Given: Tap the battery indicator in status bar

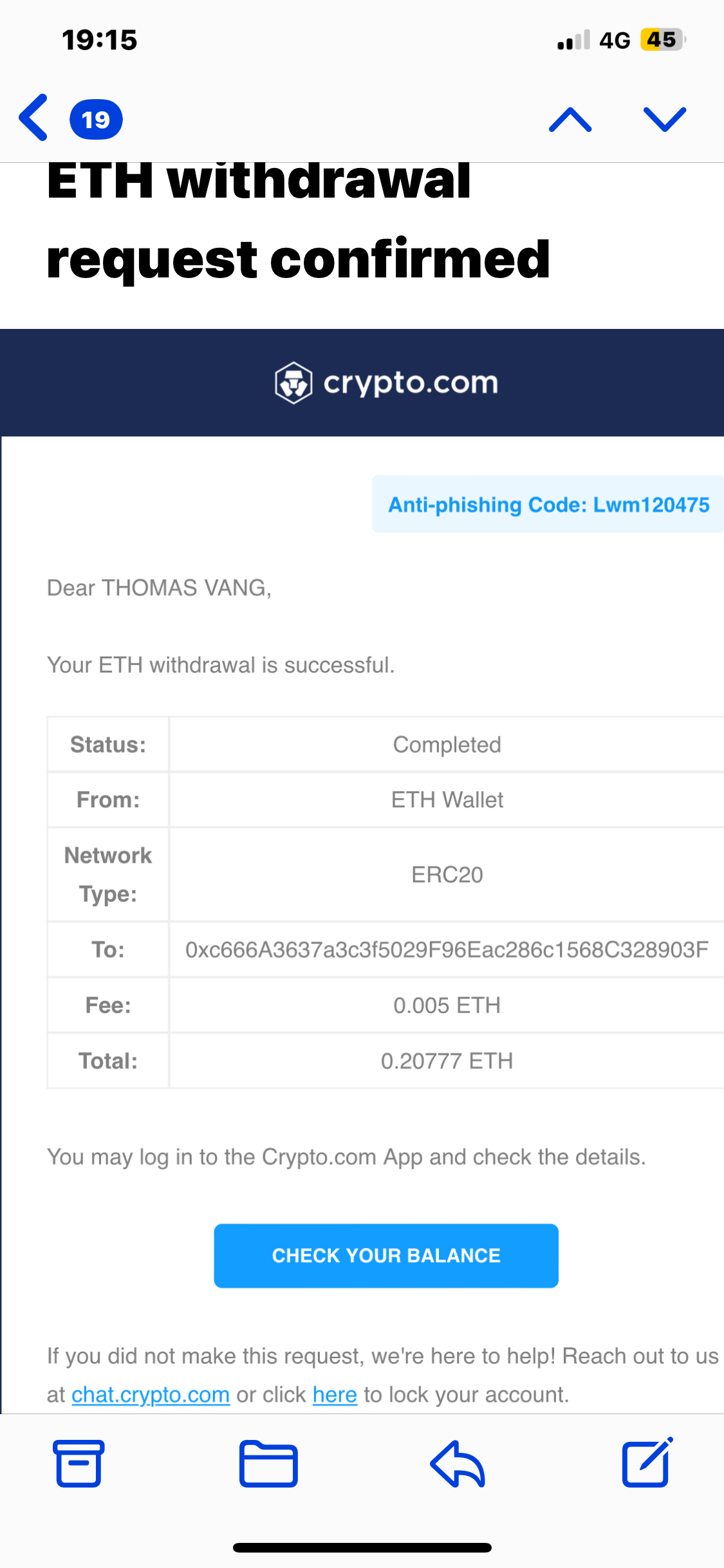Looking at the screenshot, I should point(663,40).
